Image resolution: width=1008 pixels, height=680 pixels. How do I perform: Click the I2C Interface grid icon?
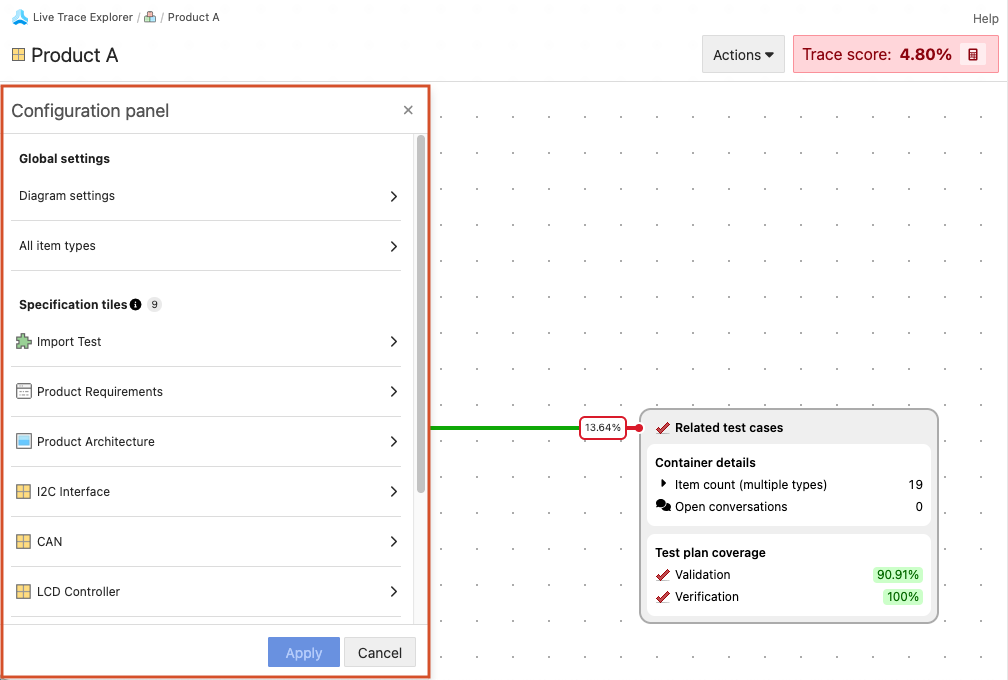pyautogui.click(x=24, y=491)
